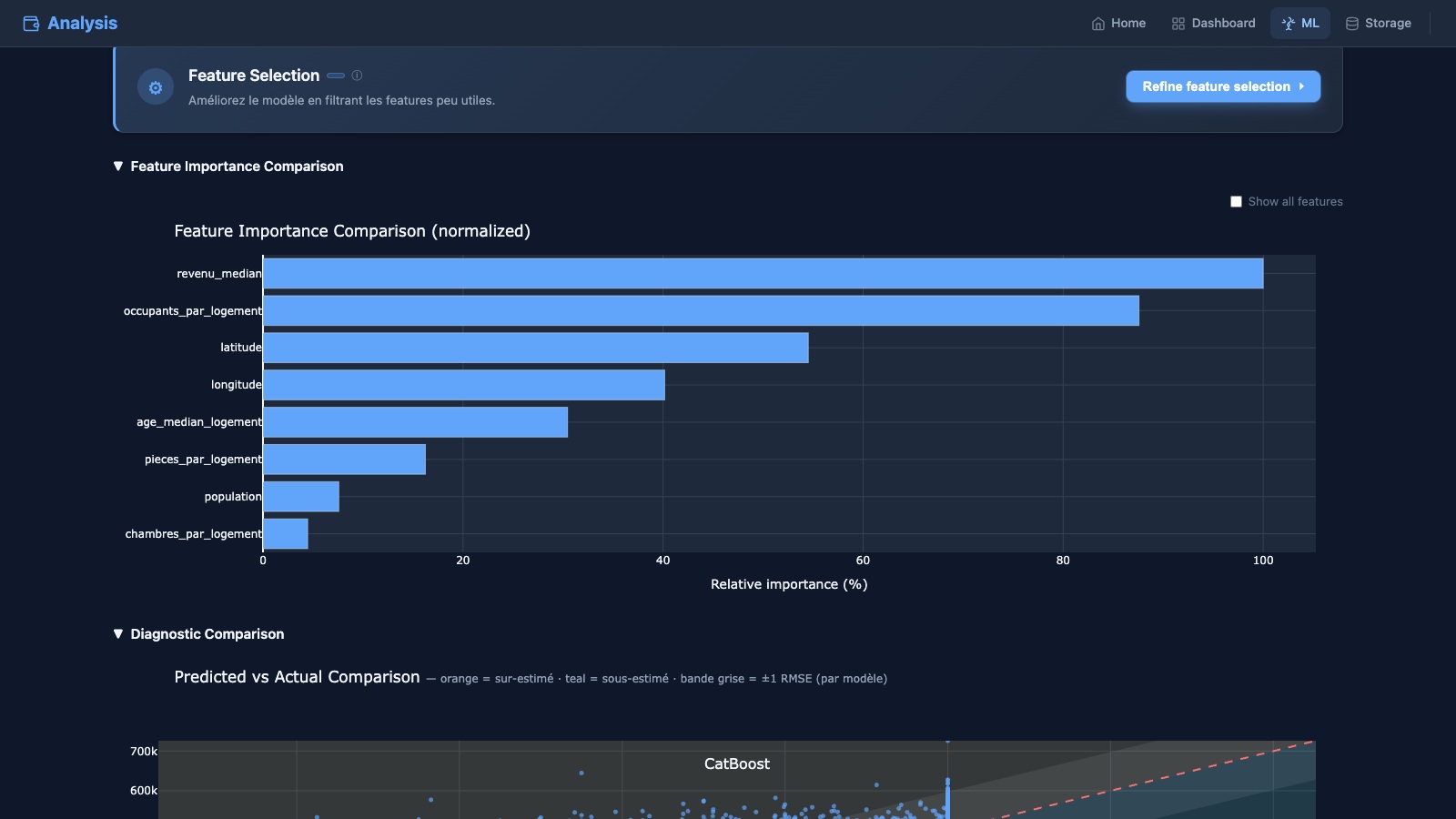Viewport: 1456px width, 819px height.
Task: Click the latitude axis label
Action: (241, 348)
